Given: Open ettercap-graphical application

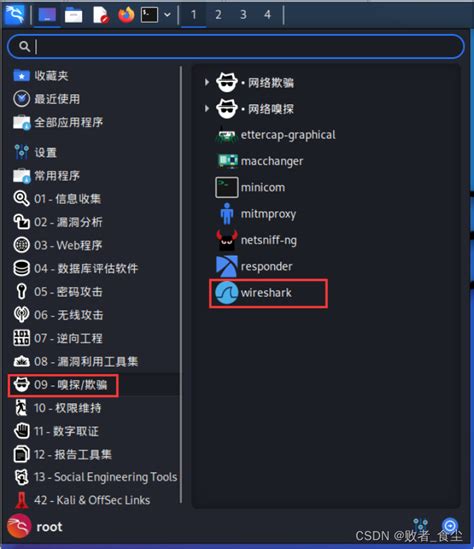Looking at the screenshot, I should tap(276, 135).
